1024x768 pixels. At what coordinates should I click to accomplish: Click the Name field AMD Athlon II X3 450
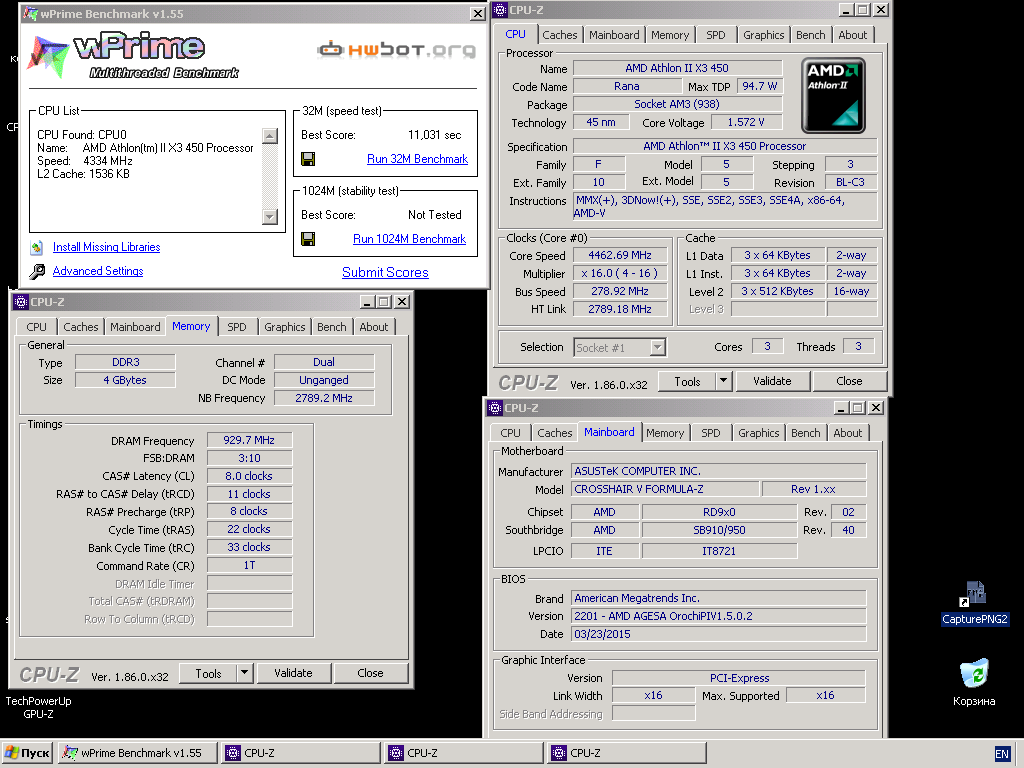pos(677,68)
